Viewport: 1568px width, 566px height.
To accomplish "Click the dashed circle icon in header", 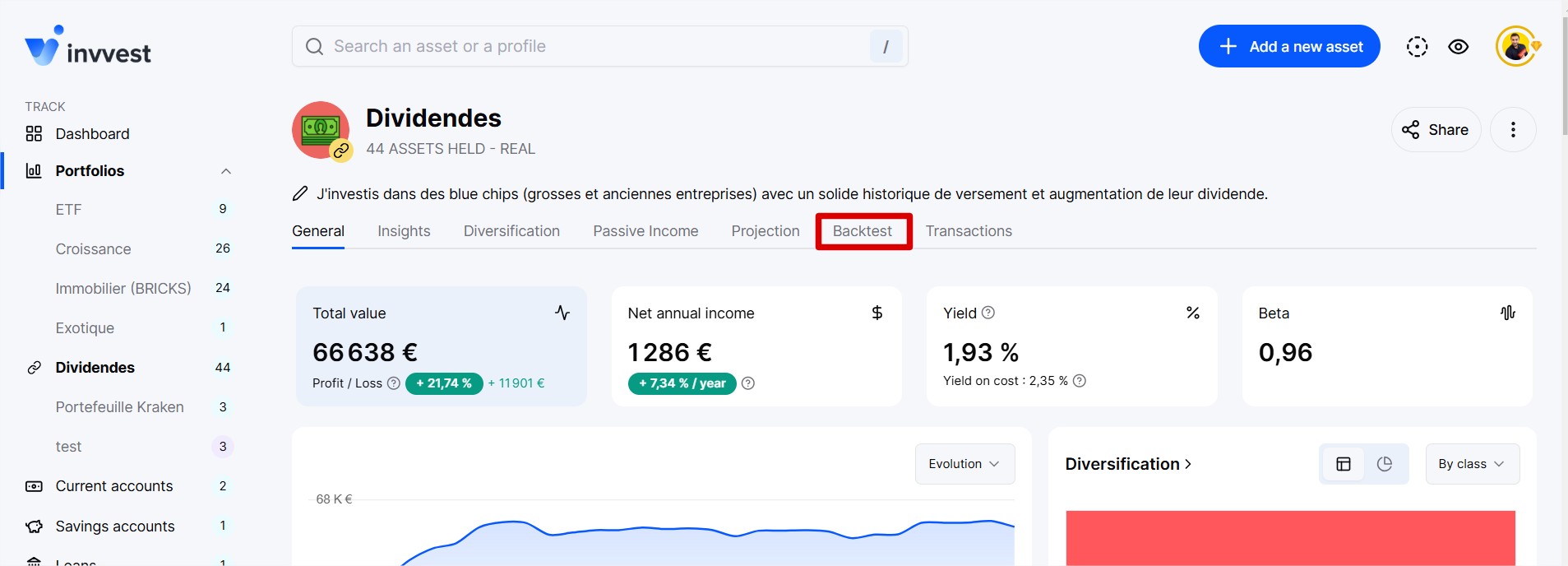I will click(x=1417, y=47).
